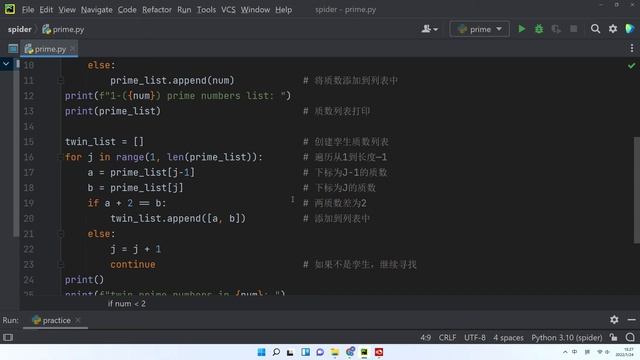The width and height of the screenshot is (640, 360).
Task: Click the editor vertical scrollbar thumb
Action: (637, 190)
